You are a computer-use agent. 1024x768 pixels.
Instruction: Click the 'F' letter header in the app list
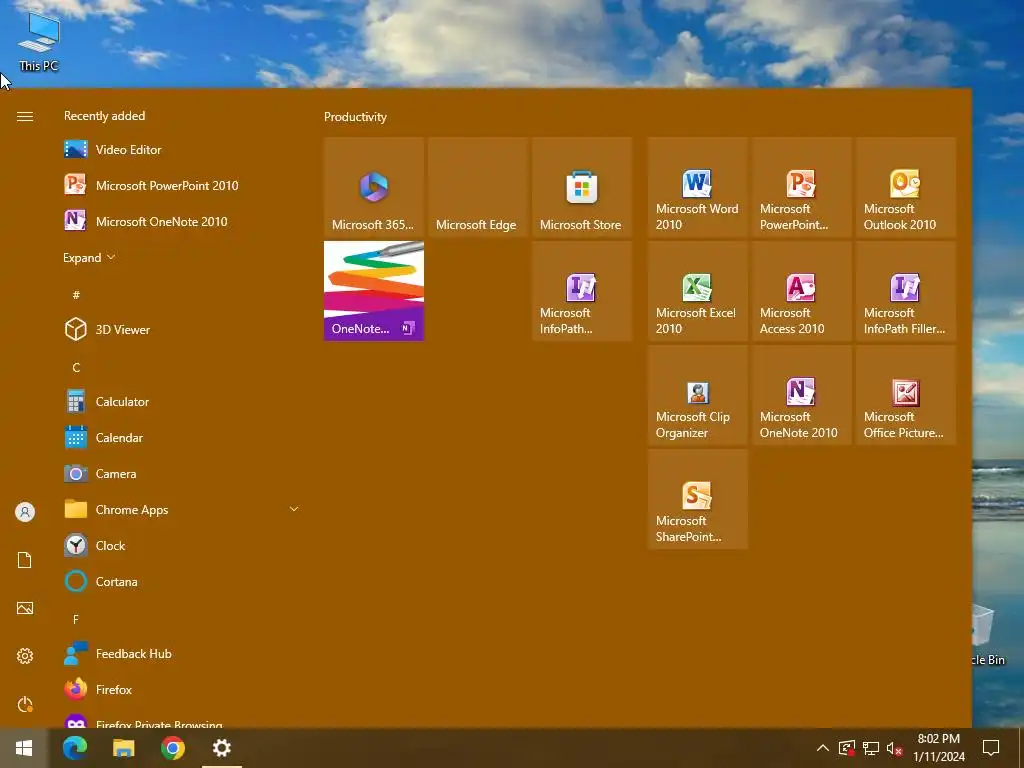pos(76,619)
